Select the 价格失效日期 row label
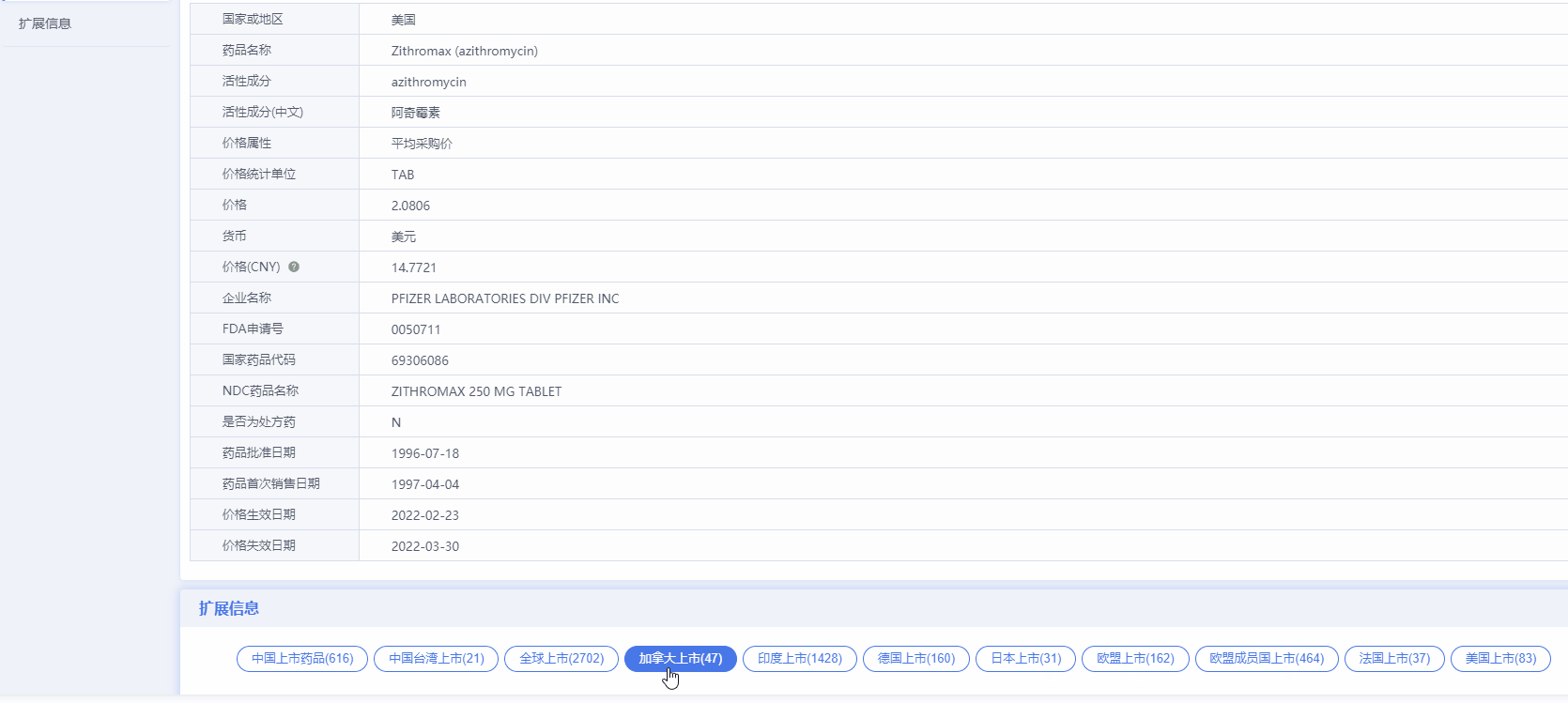 tap(259, 545)
